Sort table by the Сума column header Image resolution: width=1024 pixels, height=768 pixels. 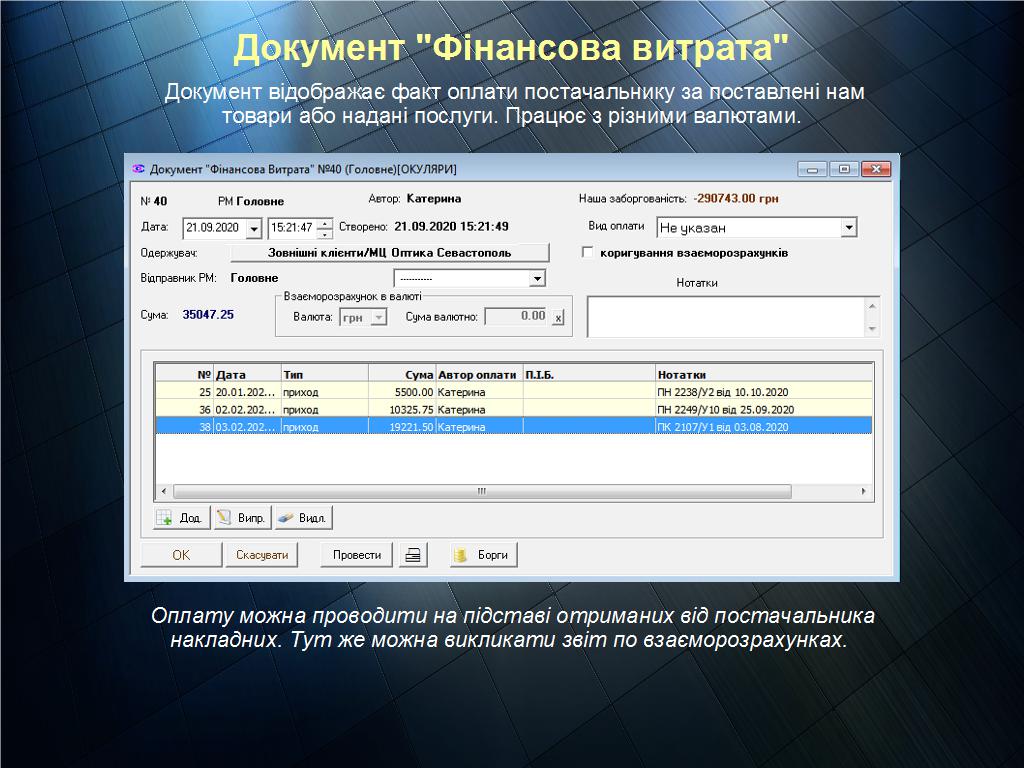click(402, 374)
